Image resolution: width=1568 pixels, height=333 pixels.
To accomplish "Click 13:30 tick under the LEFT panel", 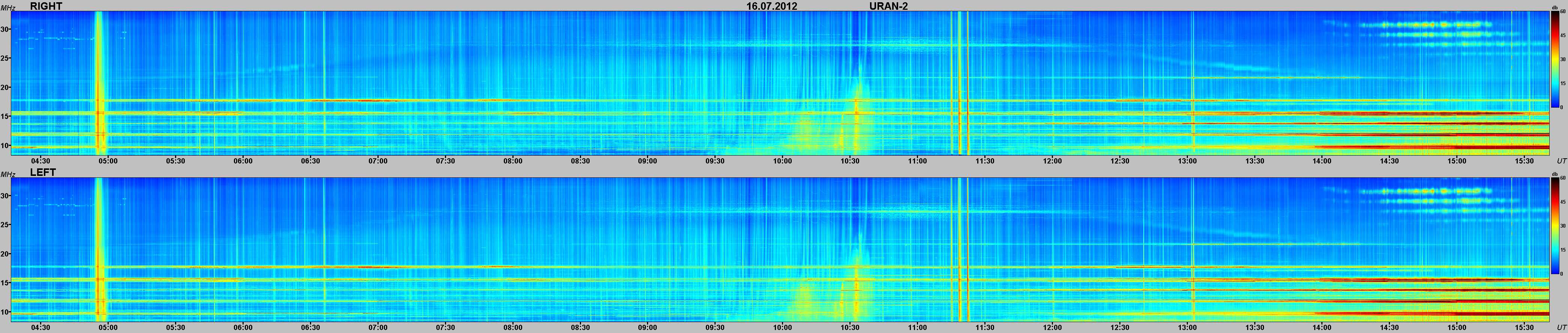I will pyautogui.click(x=1255, y=327).
